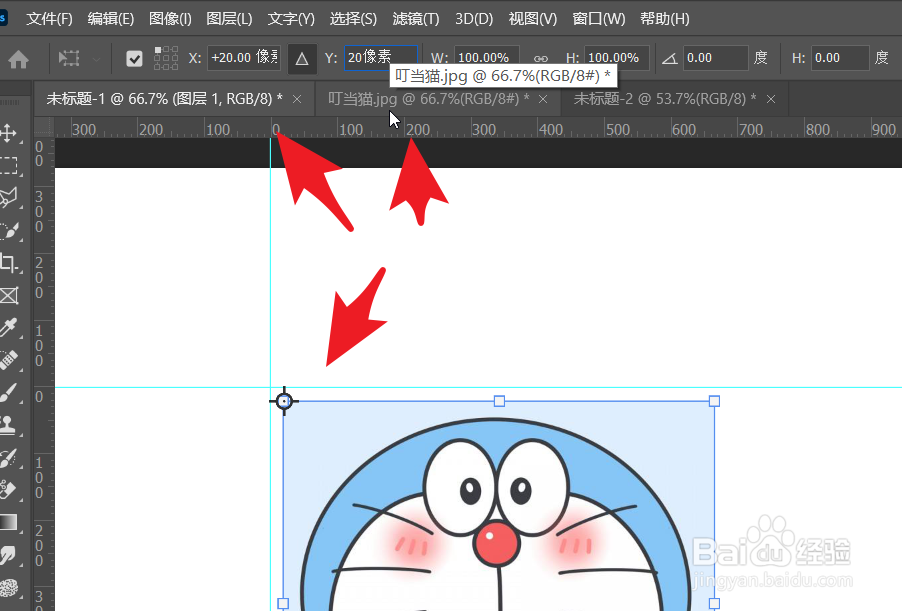Select the Eraser tool
The height and width of the screenshot is (611, 902).
pyautogui.click(x=8, y=490)
